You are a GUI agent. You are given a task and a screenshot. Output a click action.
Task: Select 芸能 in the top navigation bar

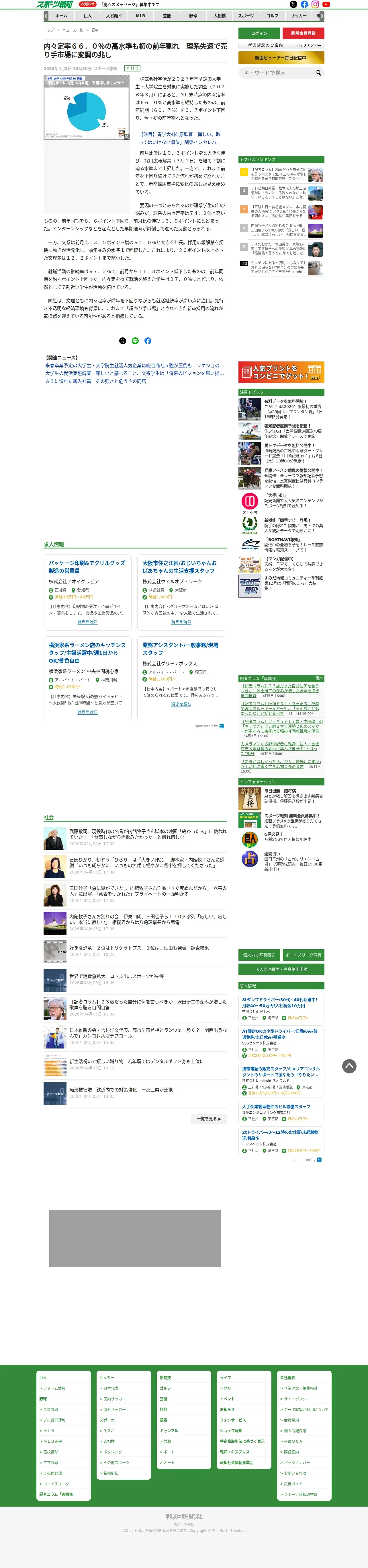[x=167, y=16]
